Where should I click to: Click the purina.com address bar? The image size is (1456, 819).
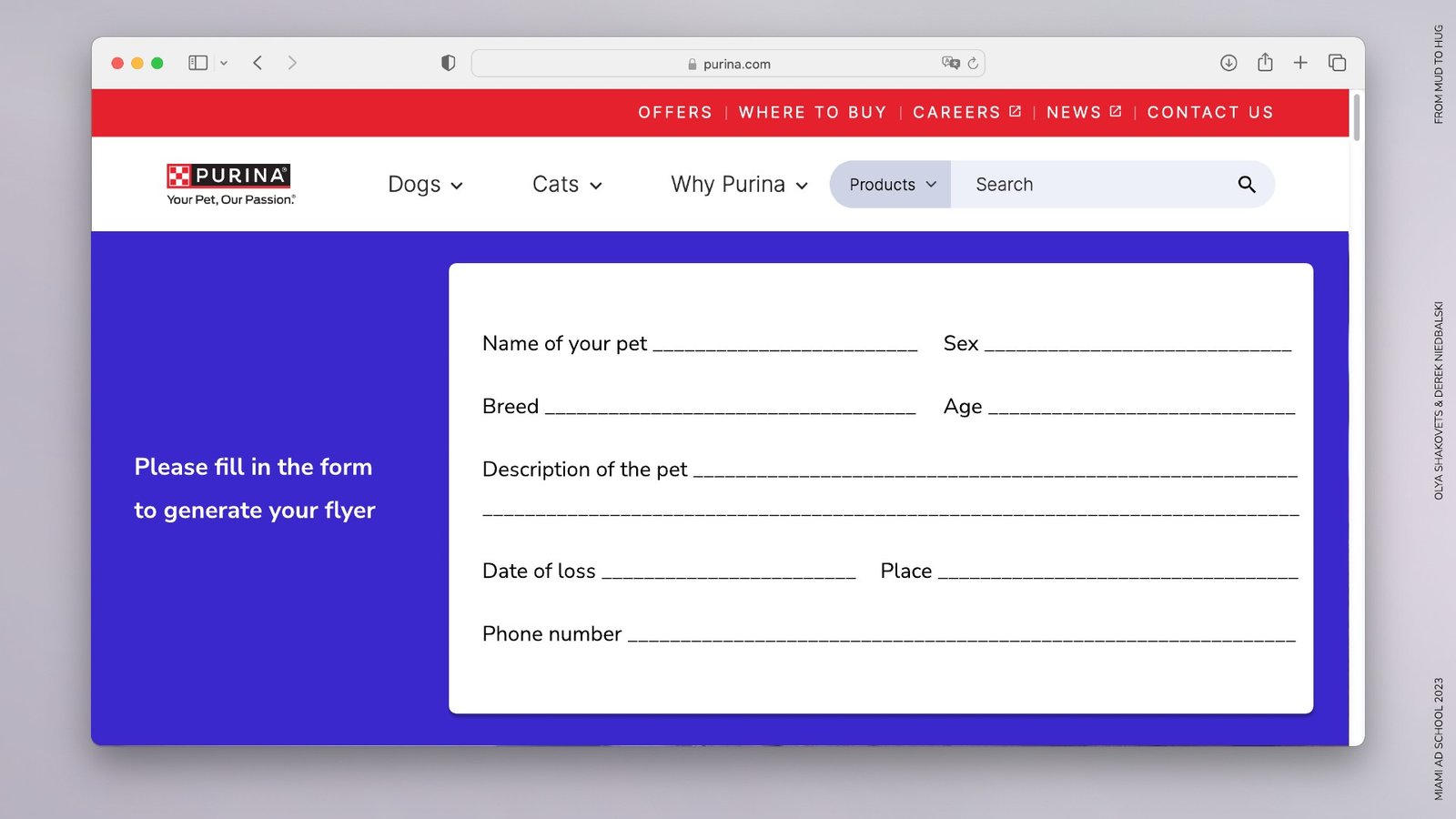[x=728, y=64]
